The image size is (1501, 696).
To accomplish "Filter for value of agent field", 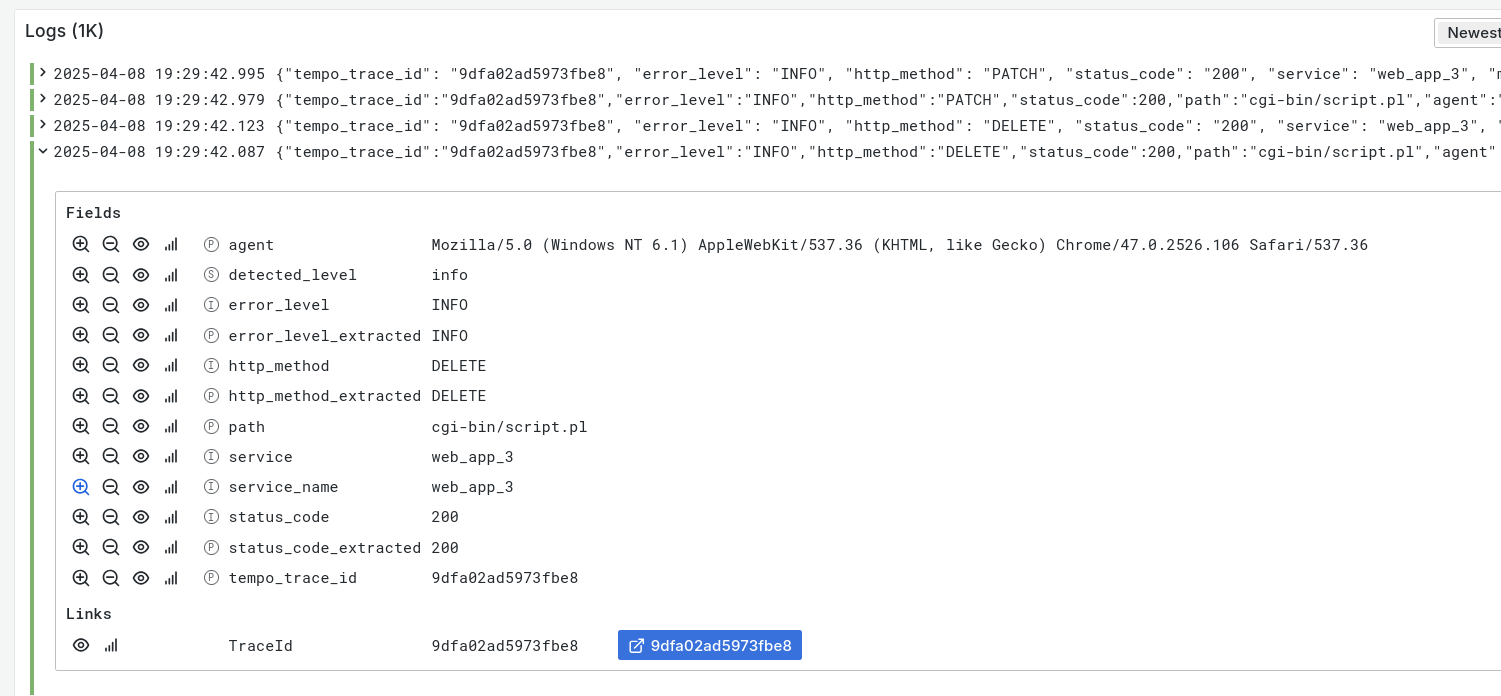I will [x=81, y=244].
